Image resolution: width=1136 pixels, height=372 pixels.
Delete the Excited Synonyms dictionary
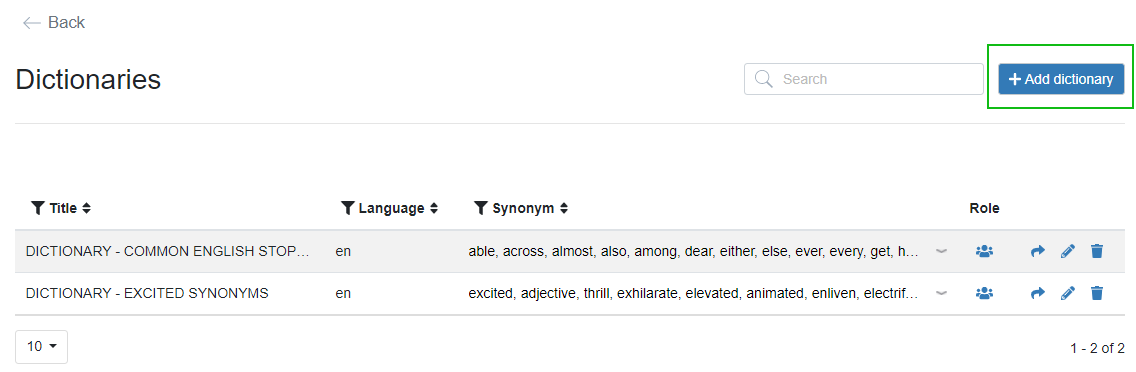tap(1097, 294)
